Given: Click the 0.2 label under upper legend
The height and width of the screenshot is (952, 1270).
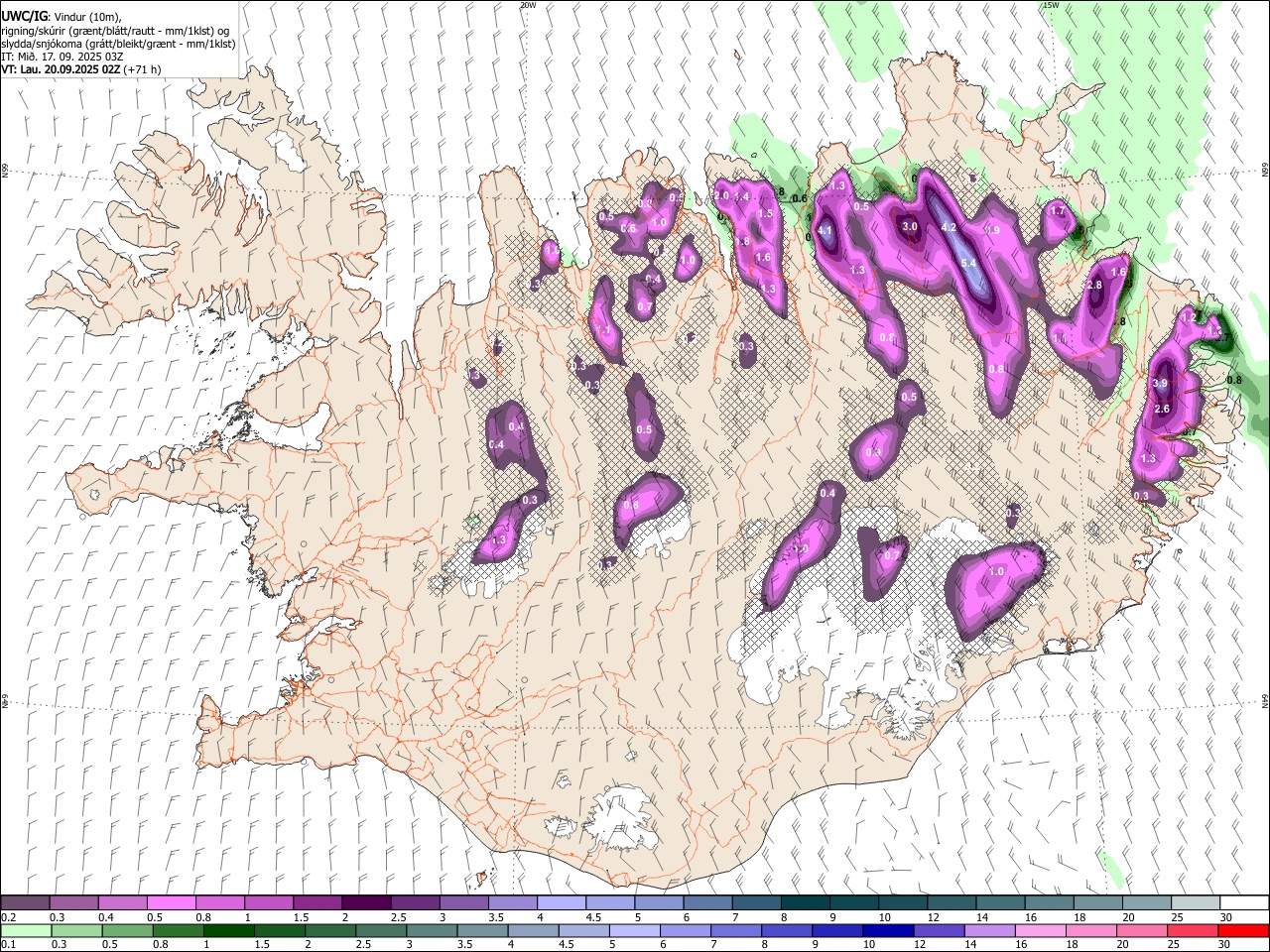Looking at the screenshot, I should (x=7, y=917).
